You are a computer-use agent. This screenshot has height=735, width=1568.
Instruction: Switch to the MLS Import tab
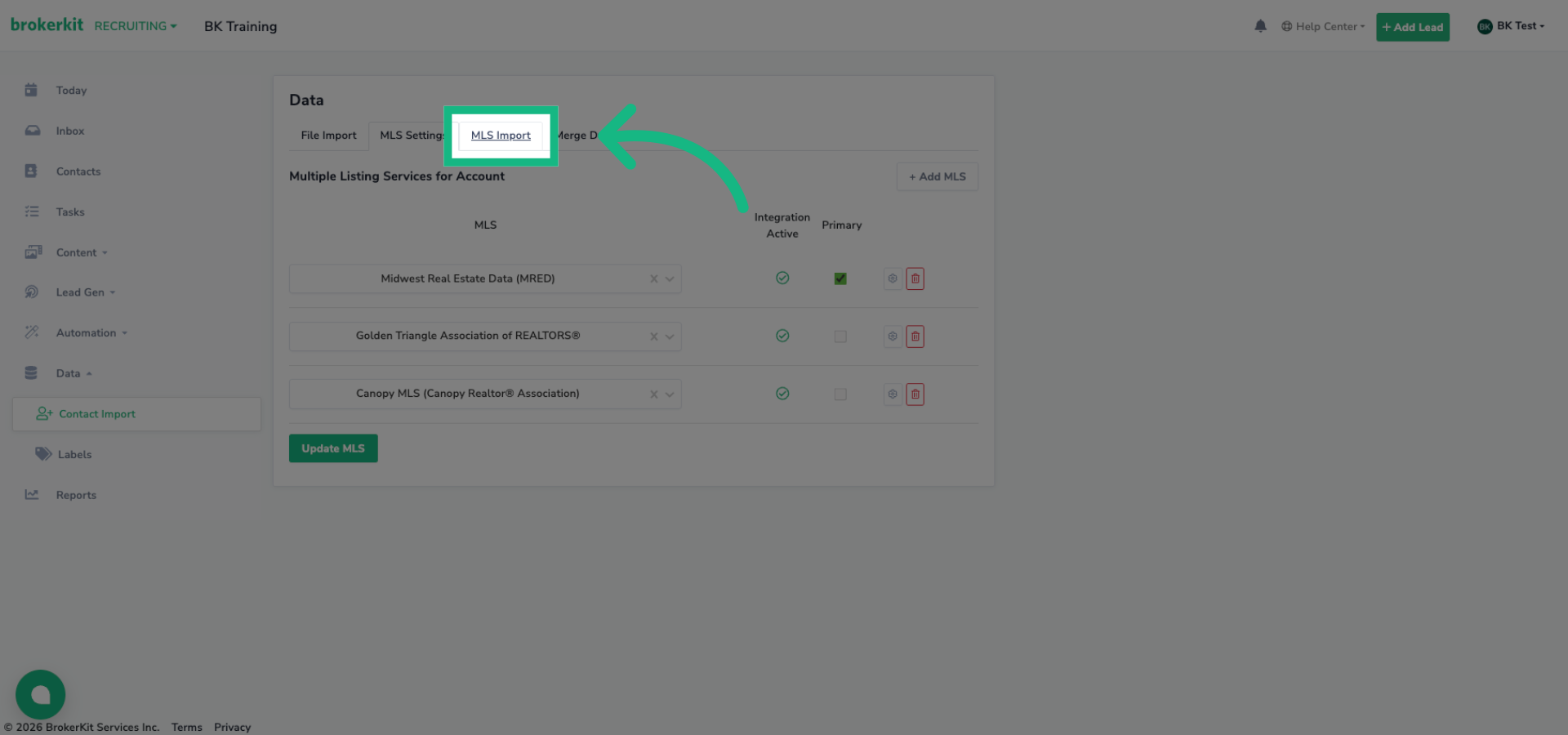pos(501,136)
